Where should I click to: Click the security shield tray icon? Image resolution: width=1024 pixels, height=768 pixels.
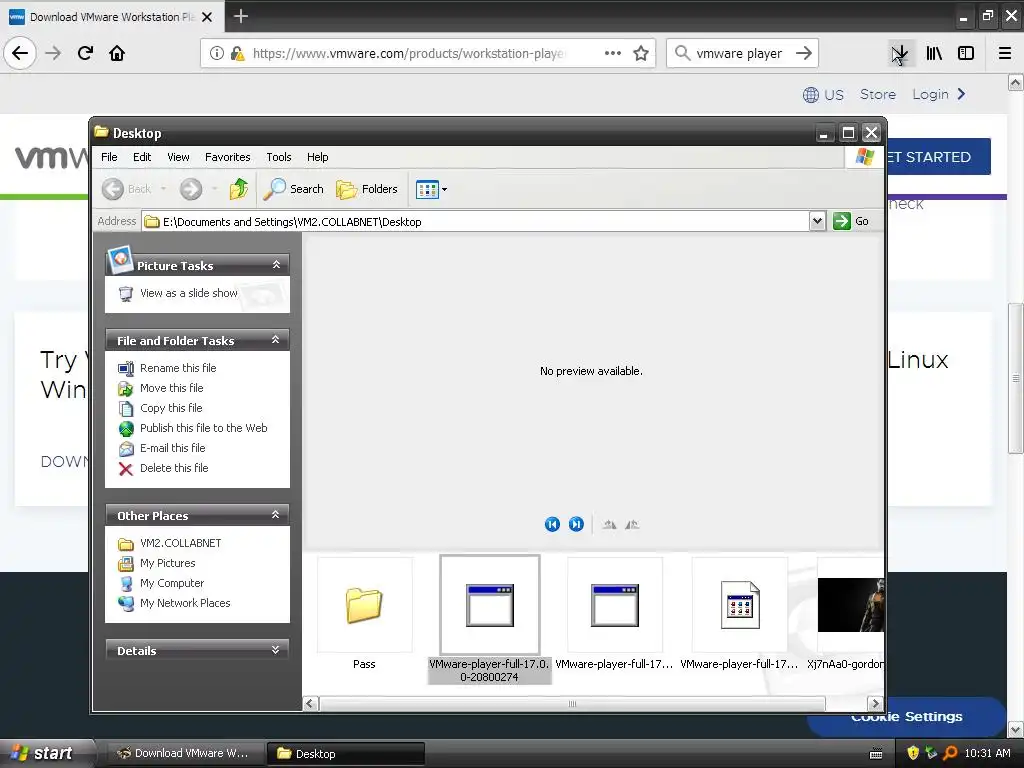[x=913, y=753]
